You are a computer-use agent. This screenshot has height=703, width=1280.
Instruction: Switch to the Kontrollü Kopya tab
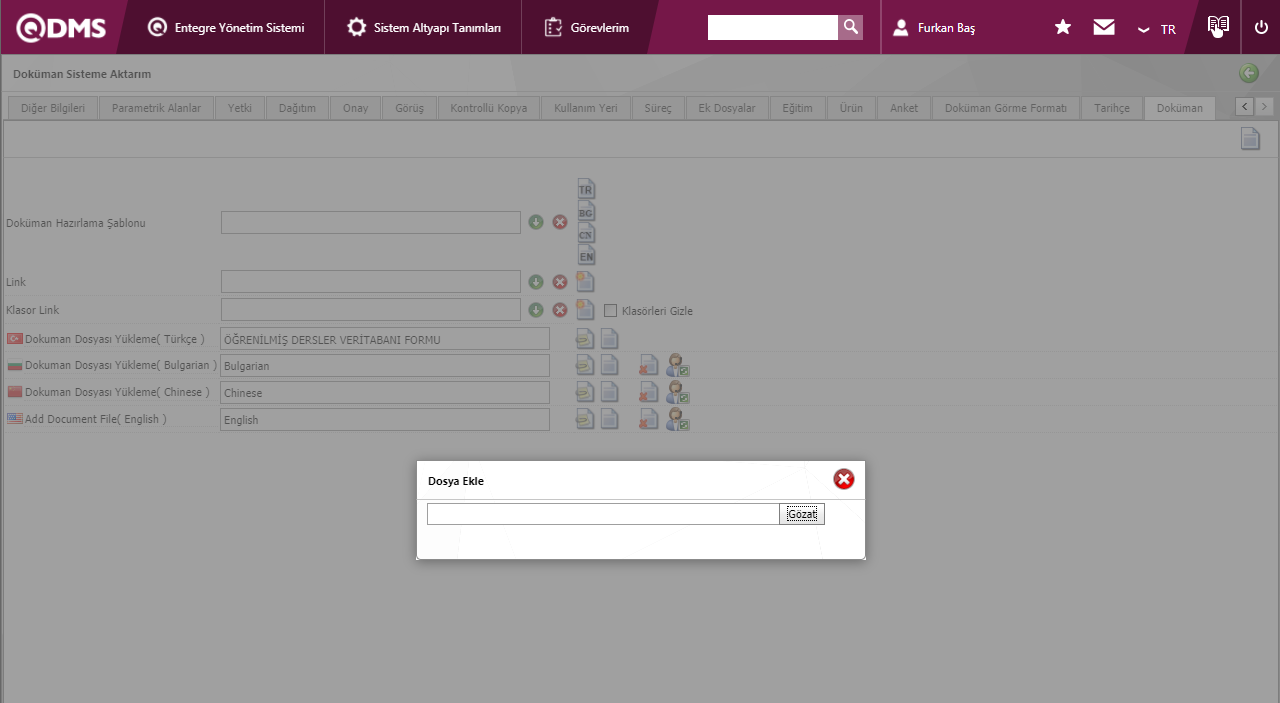click(488, 108)
